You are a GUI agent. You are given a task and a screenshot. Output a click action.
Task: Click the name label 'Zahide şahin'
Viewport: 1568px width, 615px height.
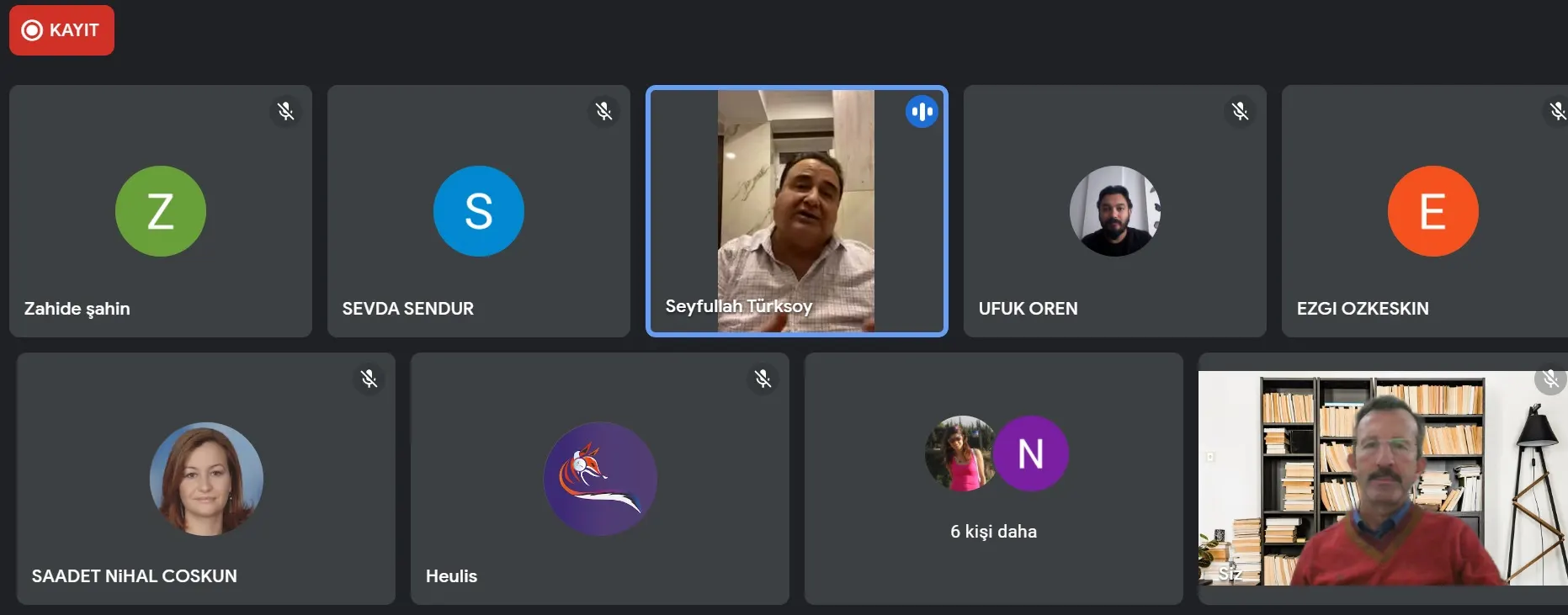coord(77,309)
